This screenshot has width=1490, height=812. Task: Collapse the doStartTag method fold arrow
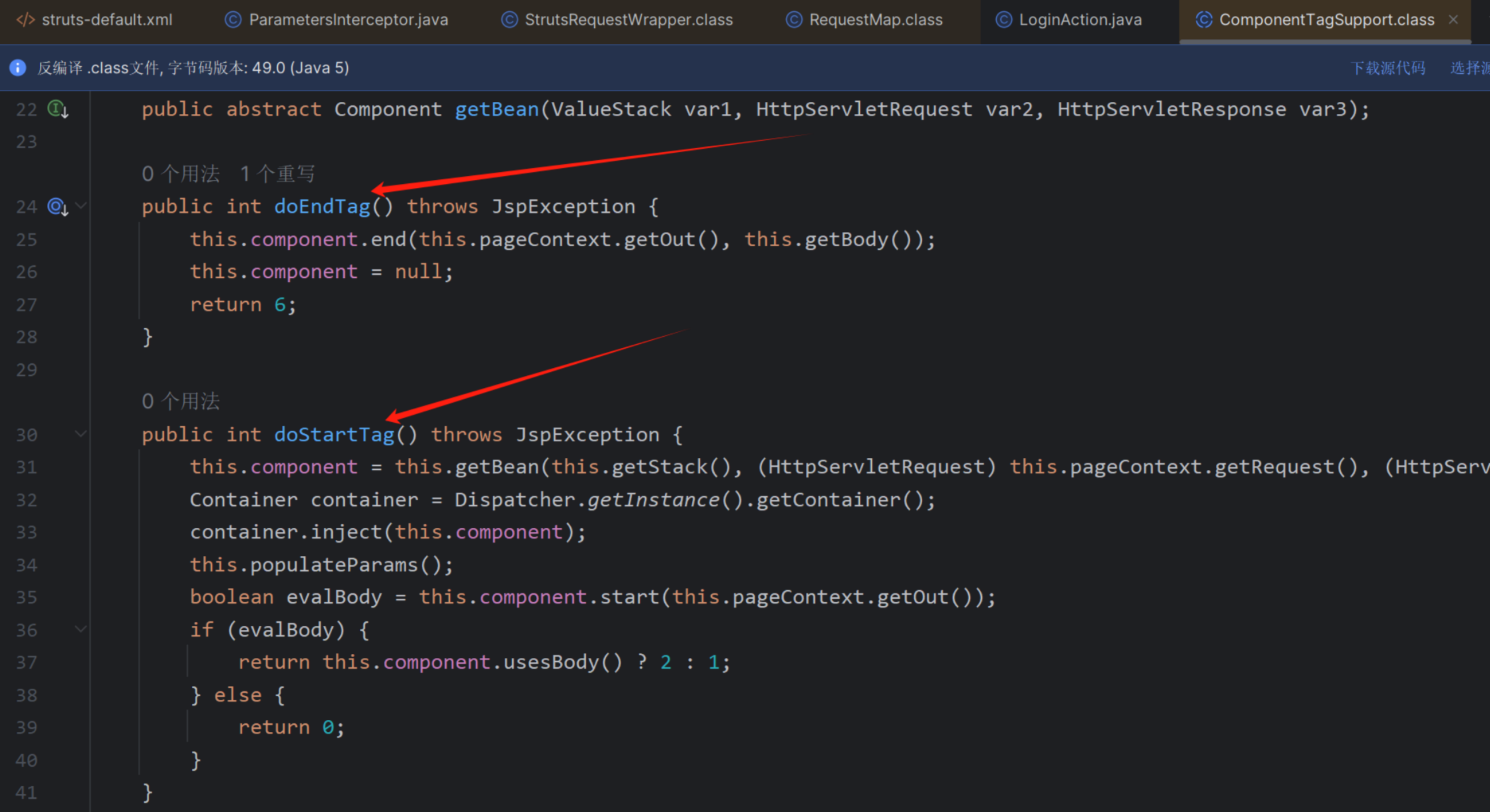(81, 434)
